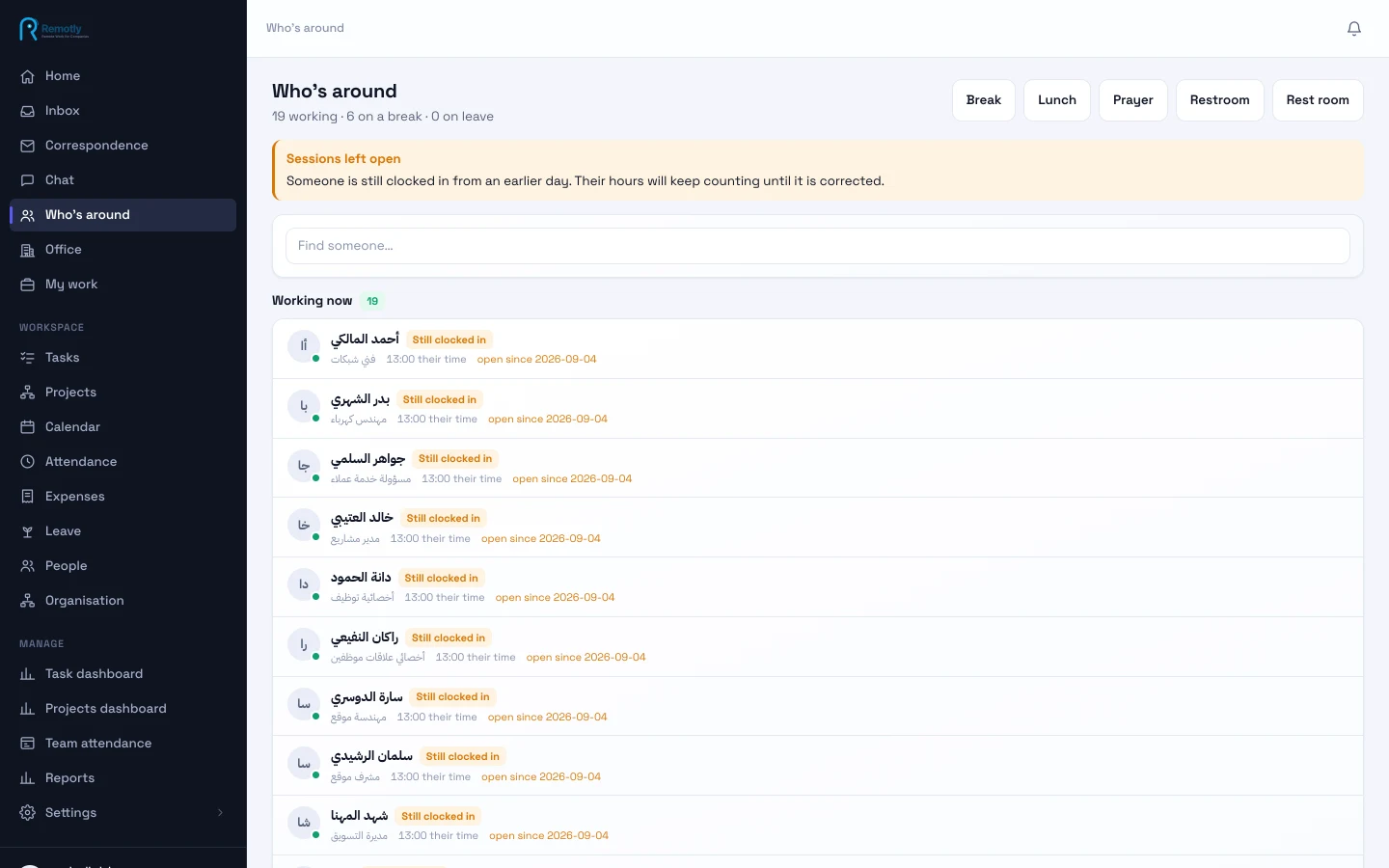The image size is (1389, 868).
Task: Click the Lunch button
Action: pos(1057,100)
